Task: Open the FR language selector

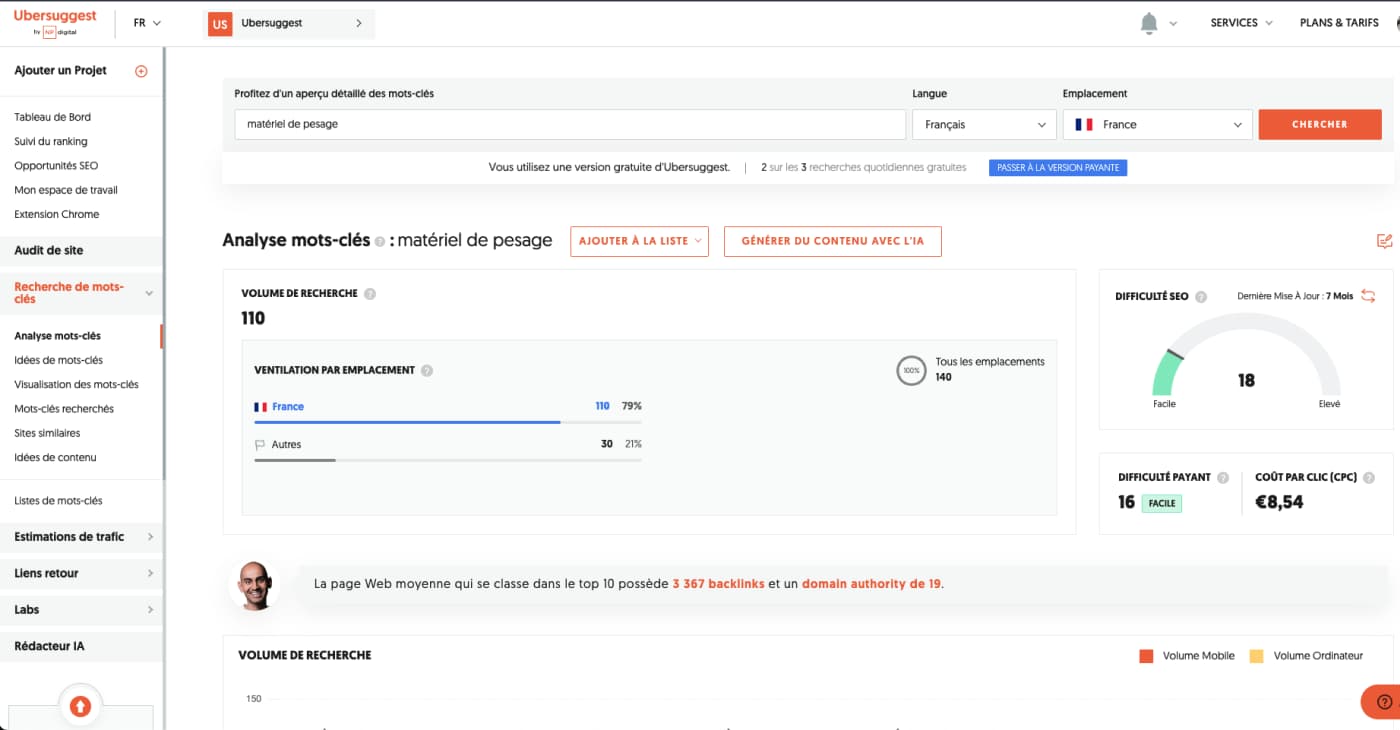Action: (147, 23)
